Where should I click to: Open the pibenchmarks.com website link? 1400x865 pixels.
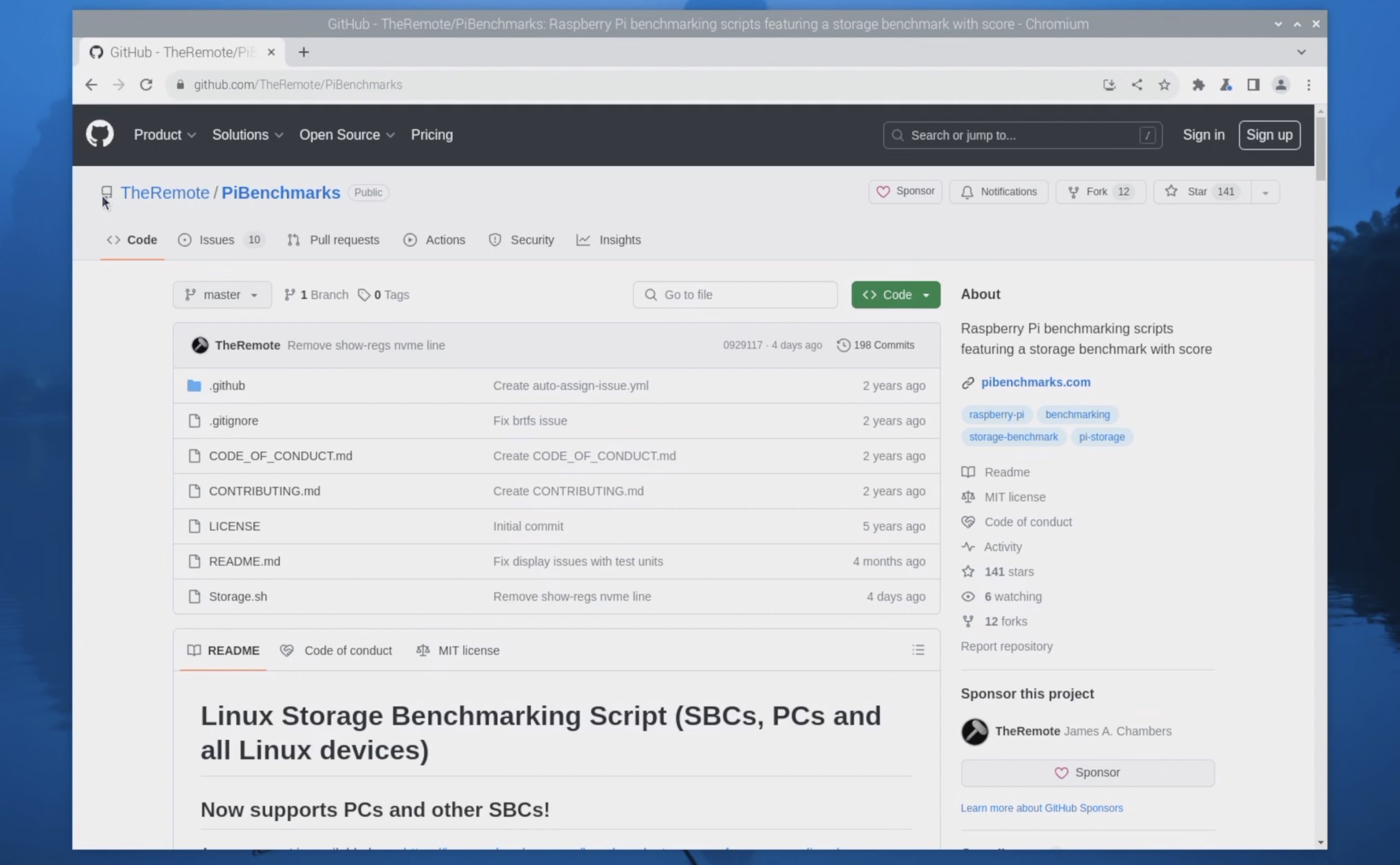point(1035,382)
